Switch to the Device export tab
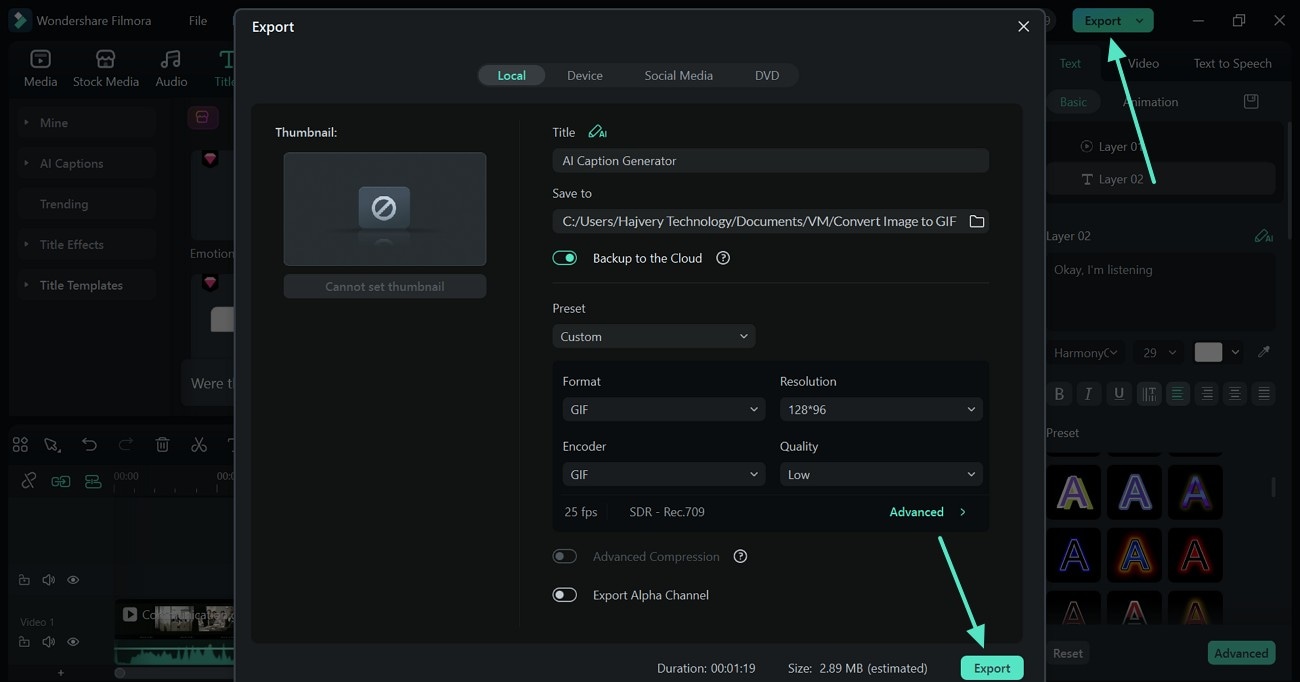The width and height of the screenshot is (1300, 682). pos(585,75)
